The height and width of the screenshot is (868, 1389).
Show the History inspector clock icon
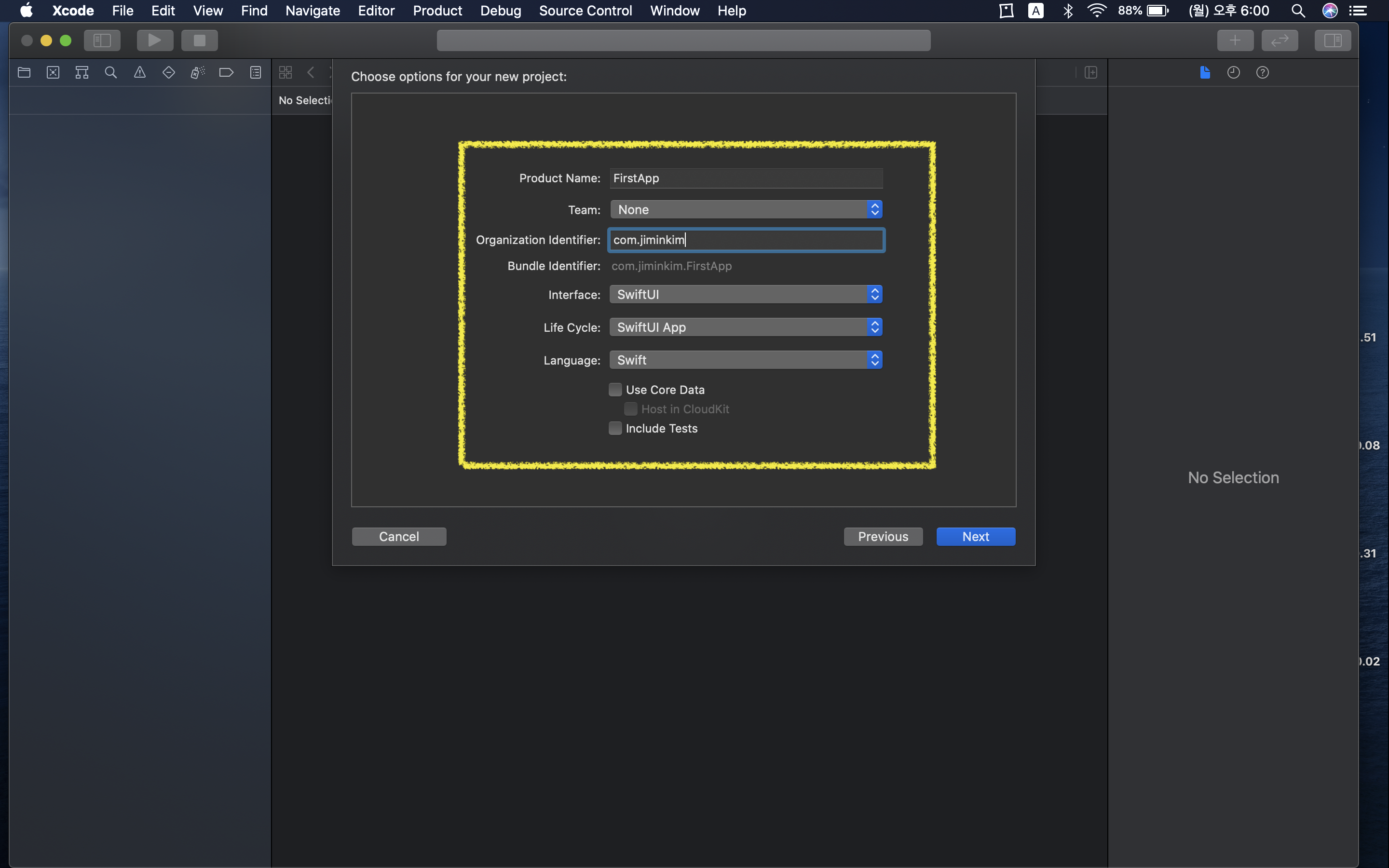pyautogui.click(x=1233, y=72)
